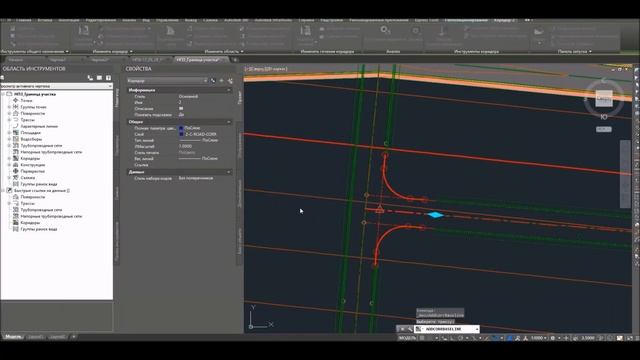Screen dimensions: 640x360
Task: Click the quick select icon in Свойства
Action: click(230, 81)
